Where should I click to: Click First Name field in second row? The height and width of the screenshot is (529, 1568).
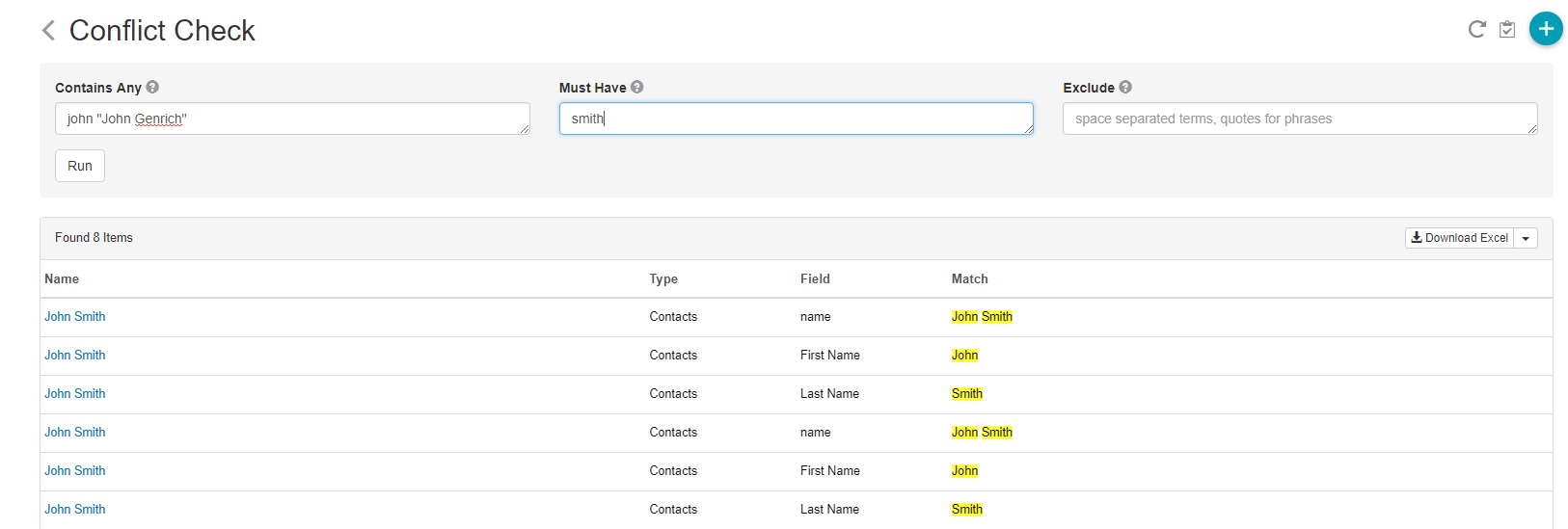[830, 355]
